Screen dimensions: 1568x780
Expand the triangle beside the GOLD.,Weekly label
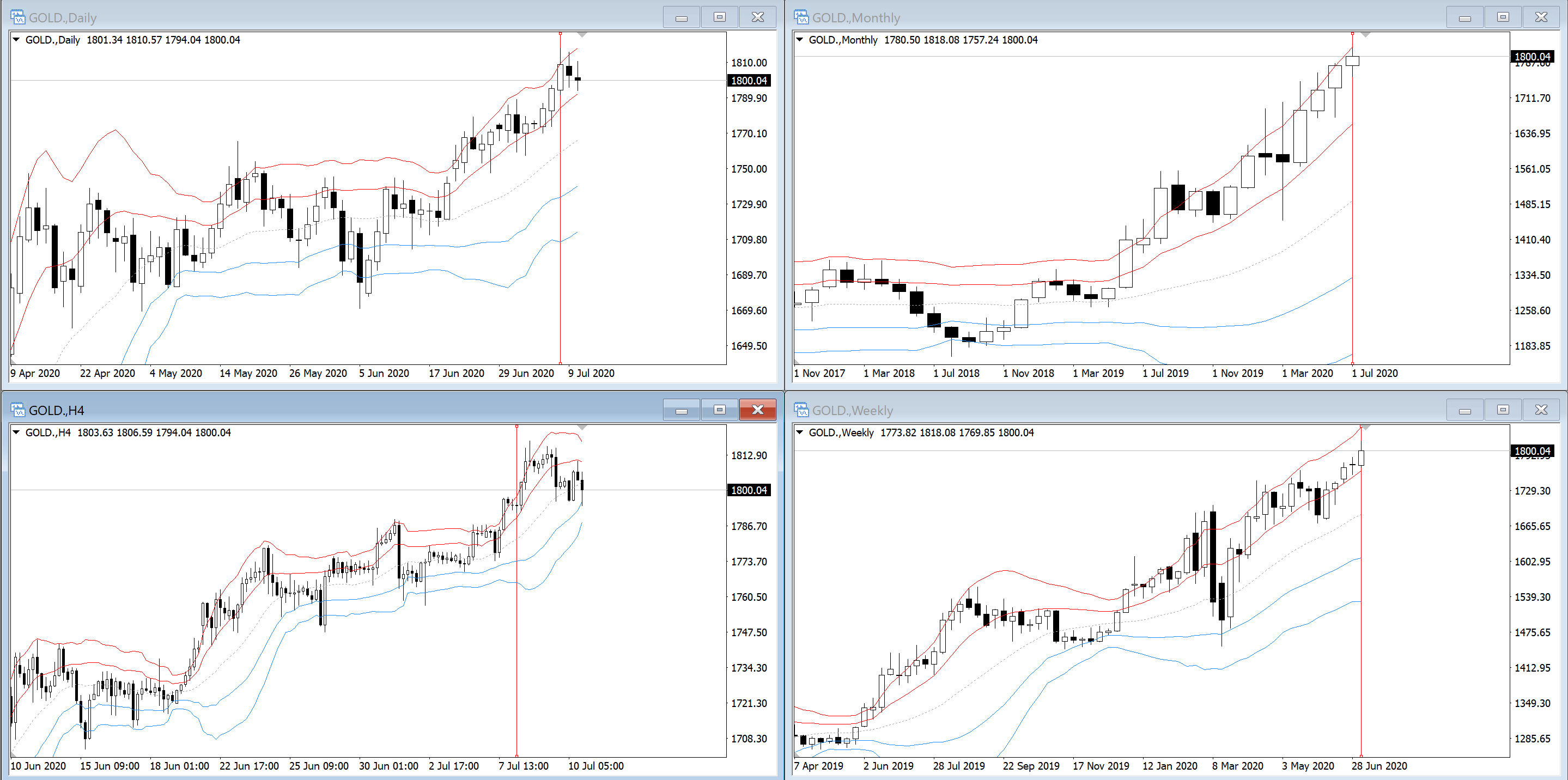(800, 432)
